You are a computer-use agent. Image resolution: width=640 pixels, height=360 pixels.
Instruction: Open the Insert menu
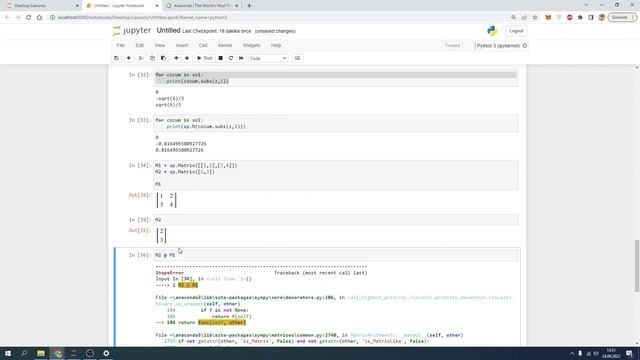182,45
